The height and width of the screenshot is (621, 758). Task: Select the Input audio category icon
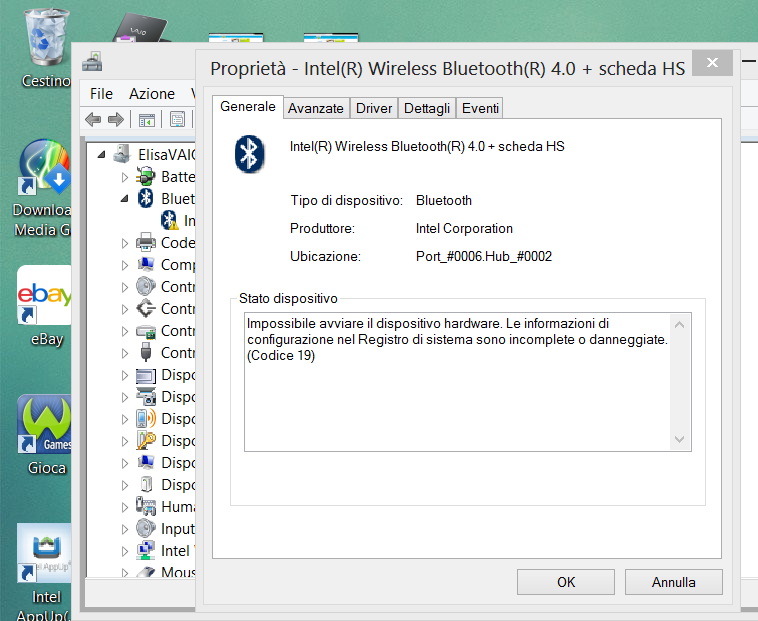[x=146, y=529]
